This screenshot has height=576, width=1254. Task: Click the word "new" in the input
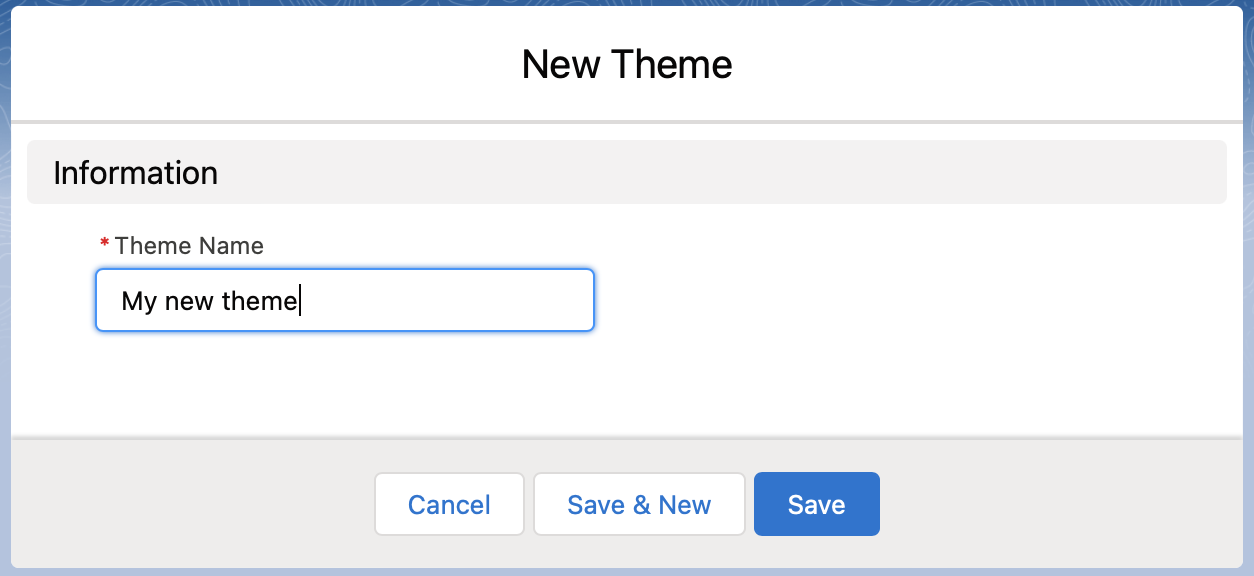[x=190, y=301]
